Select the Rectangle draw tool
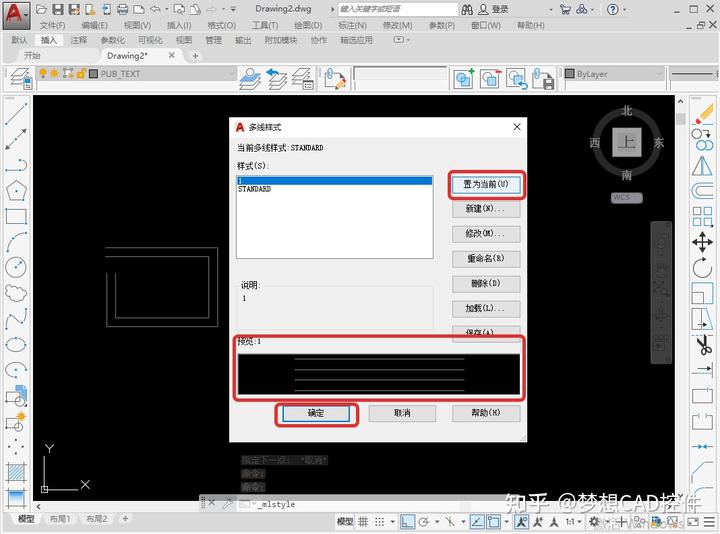 click(x=16, y=216)
